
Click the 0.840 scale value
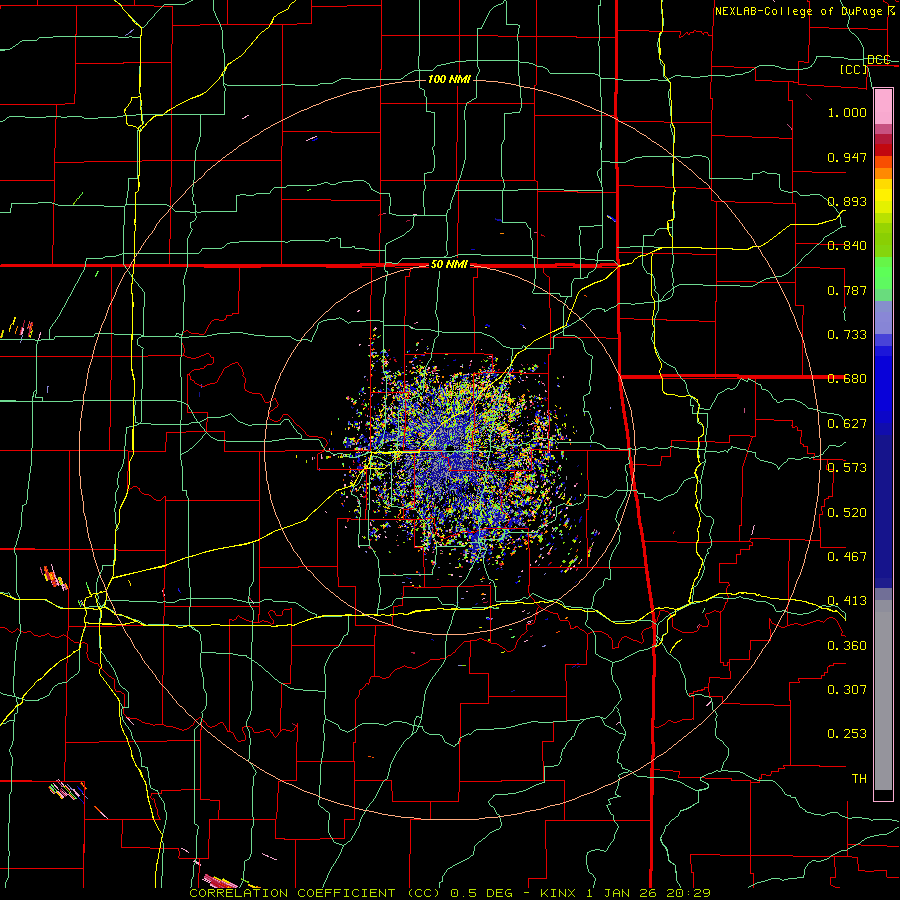(x=847, y=246)
